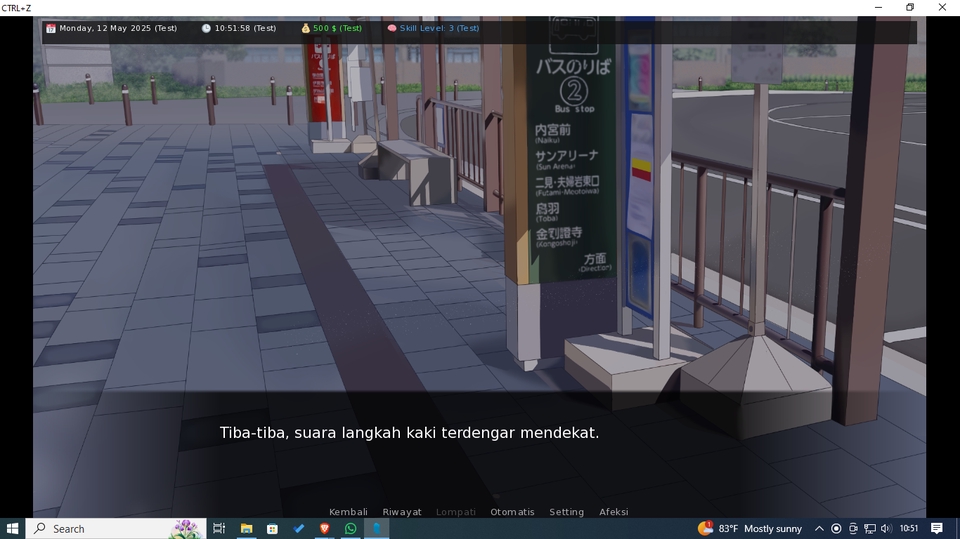Open the notification center icon
This screenshot has width=960, height=539.
pyautogui.click(x=937, y=529)
